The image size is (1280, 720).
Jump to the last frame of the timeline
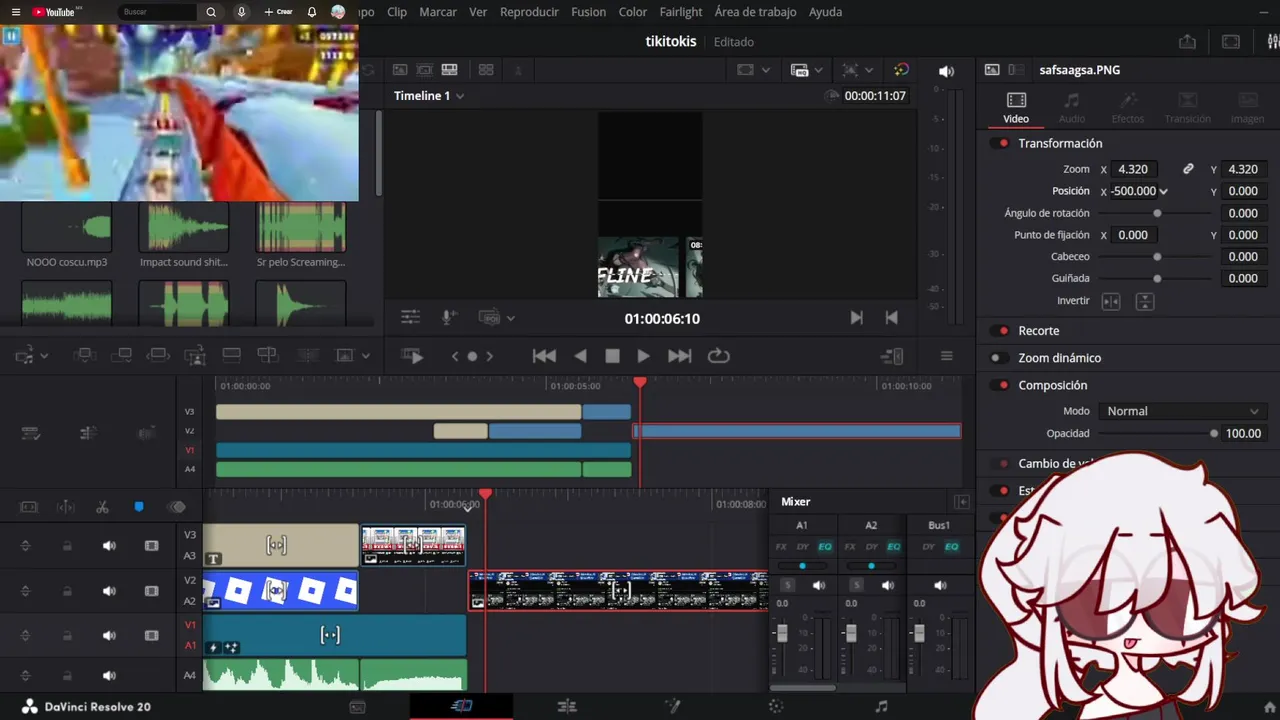[679, 356]
